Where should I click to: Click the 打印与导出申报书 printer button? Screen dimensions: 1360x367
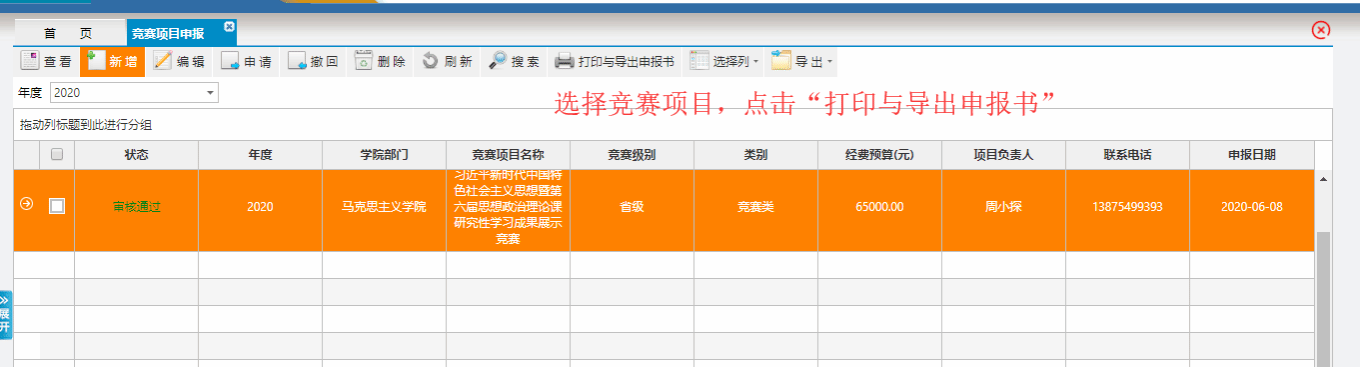(x=615, y=61)
